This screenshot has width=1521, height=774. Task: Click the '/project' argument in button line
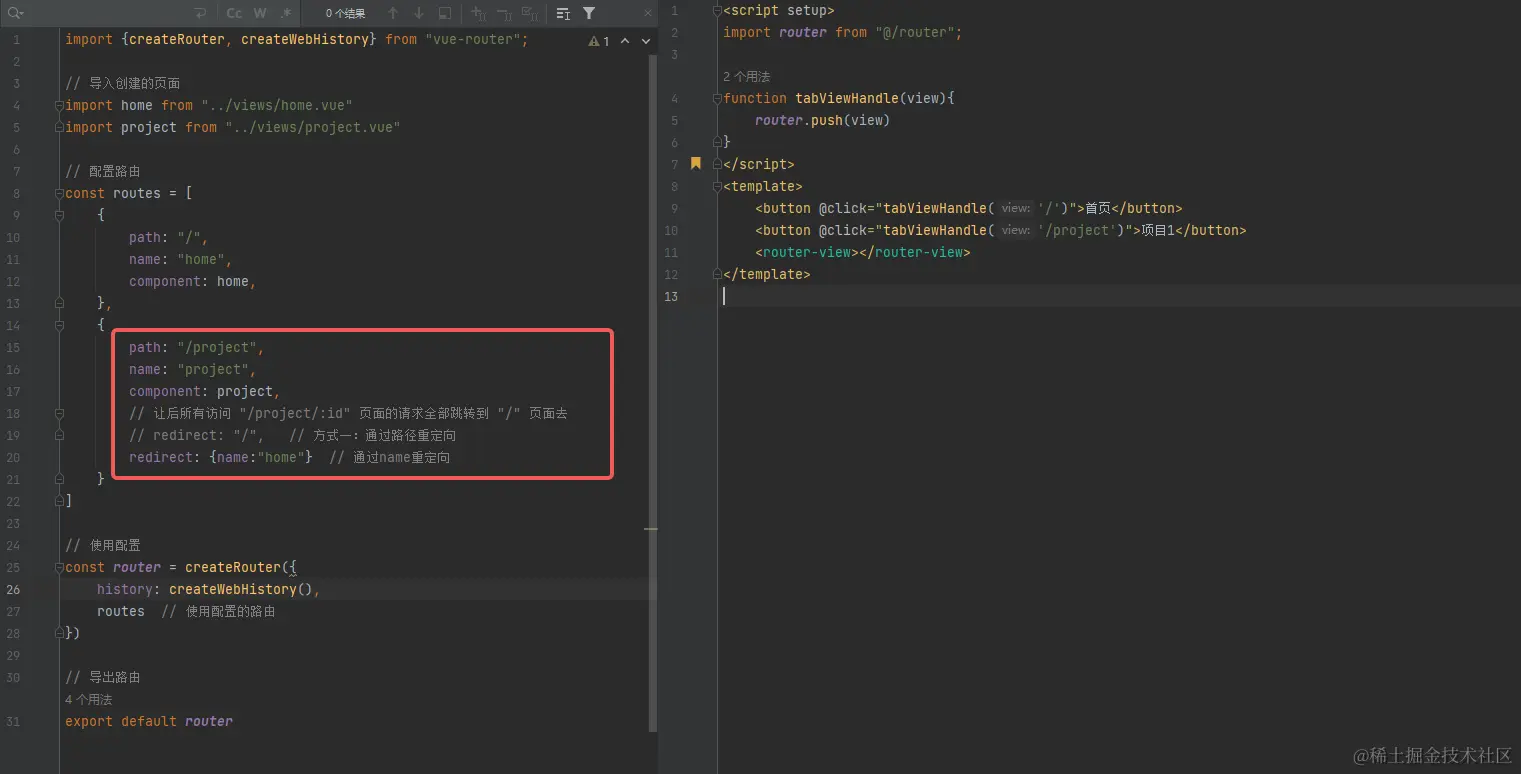click(x=1075, y=230)
